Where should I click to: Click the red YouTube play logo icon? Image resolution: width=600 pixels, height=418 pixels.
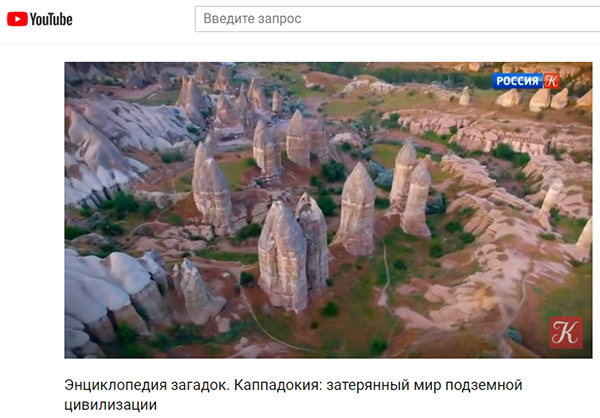17,19
